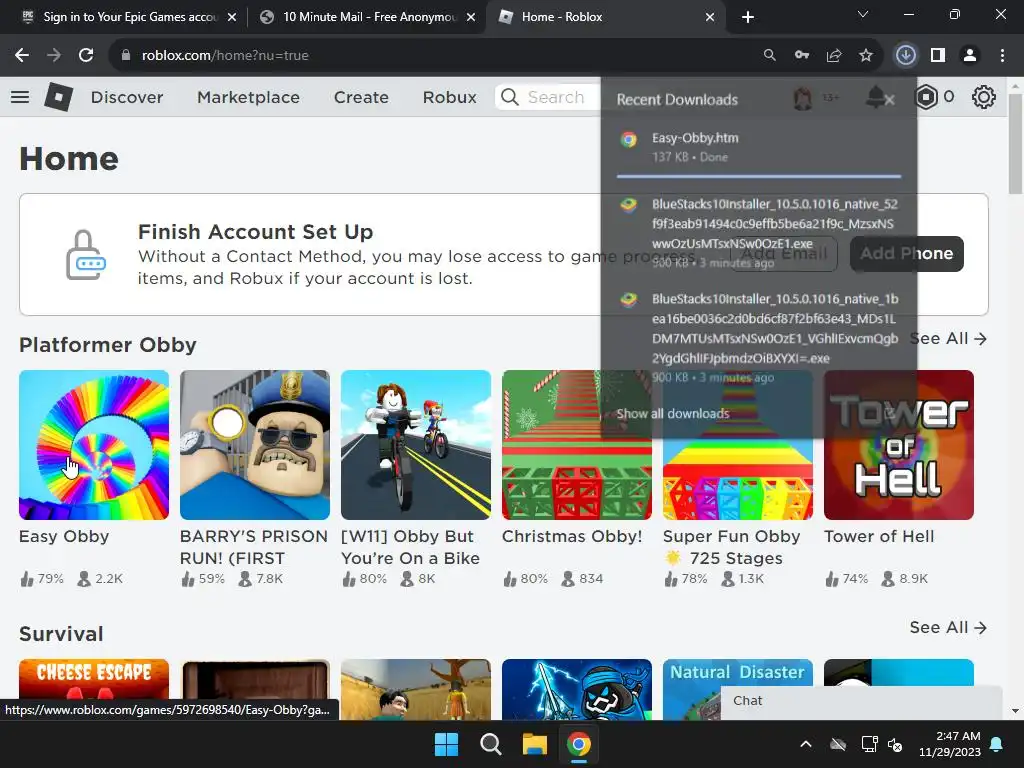The height and width of the screenshot is (768, 1024).
Task: Go to the Create page
Action: pos(361,97)
